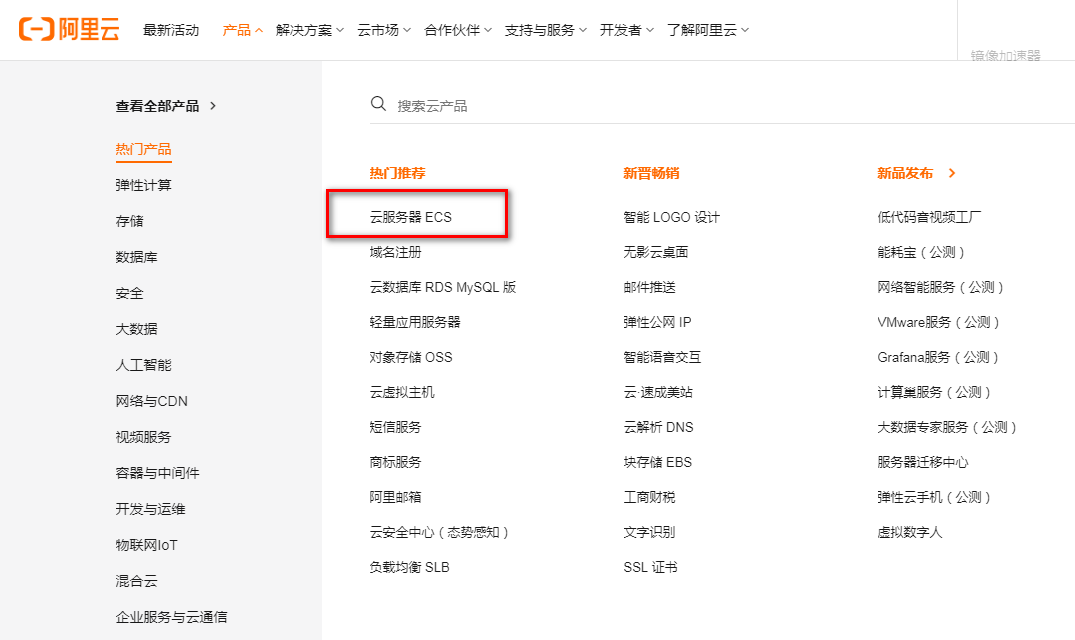
Task: Open 负载均衡 SLB link
Action: 409,567
